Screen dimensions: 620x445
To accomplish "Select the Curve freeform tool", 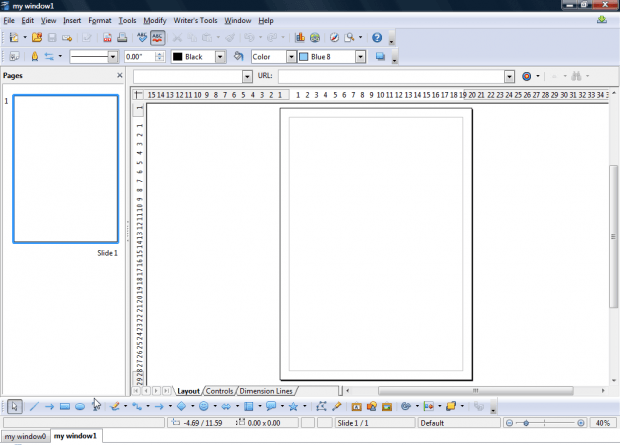I will pos(115,406).
